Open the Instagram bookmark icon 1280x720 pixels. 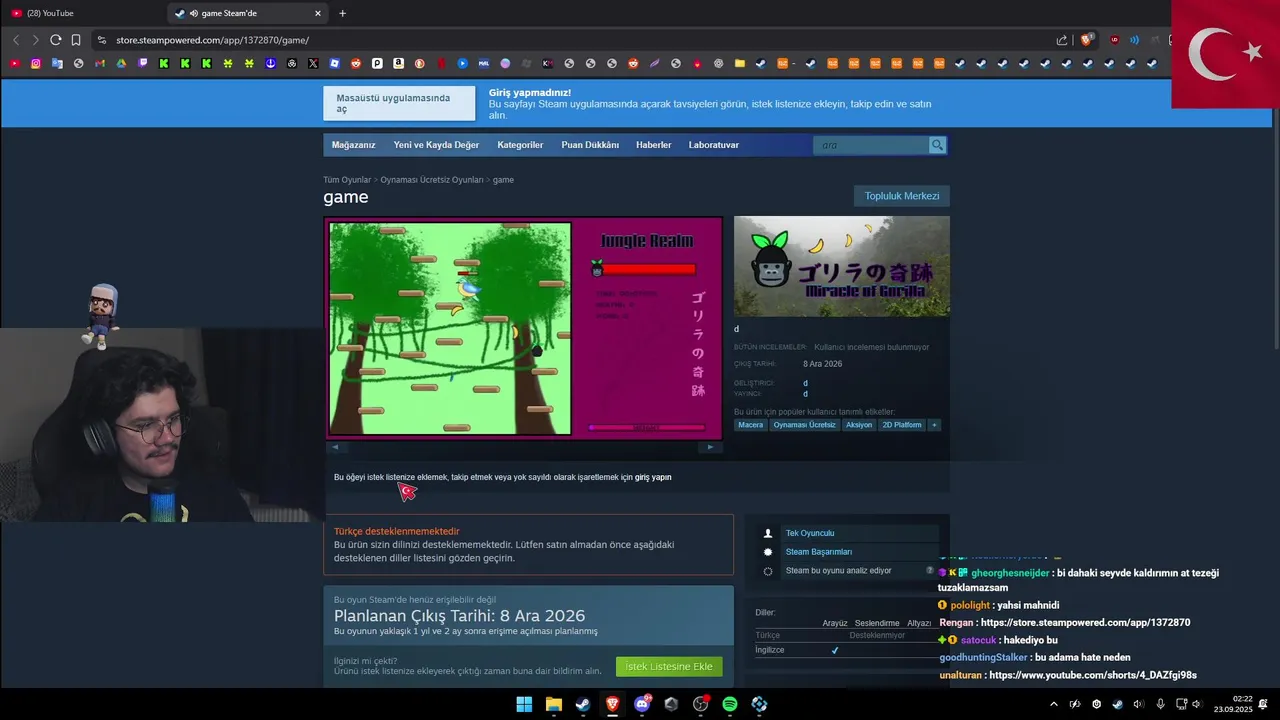(x=36, y=63)
